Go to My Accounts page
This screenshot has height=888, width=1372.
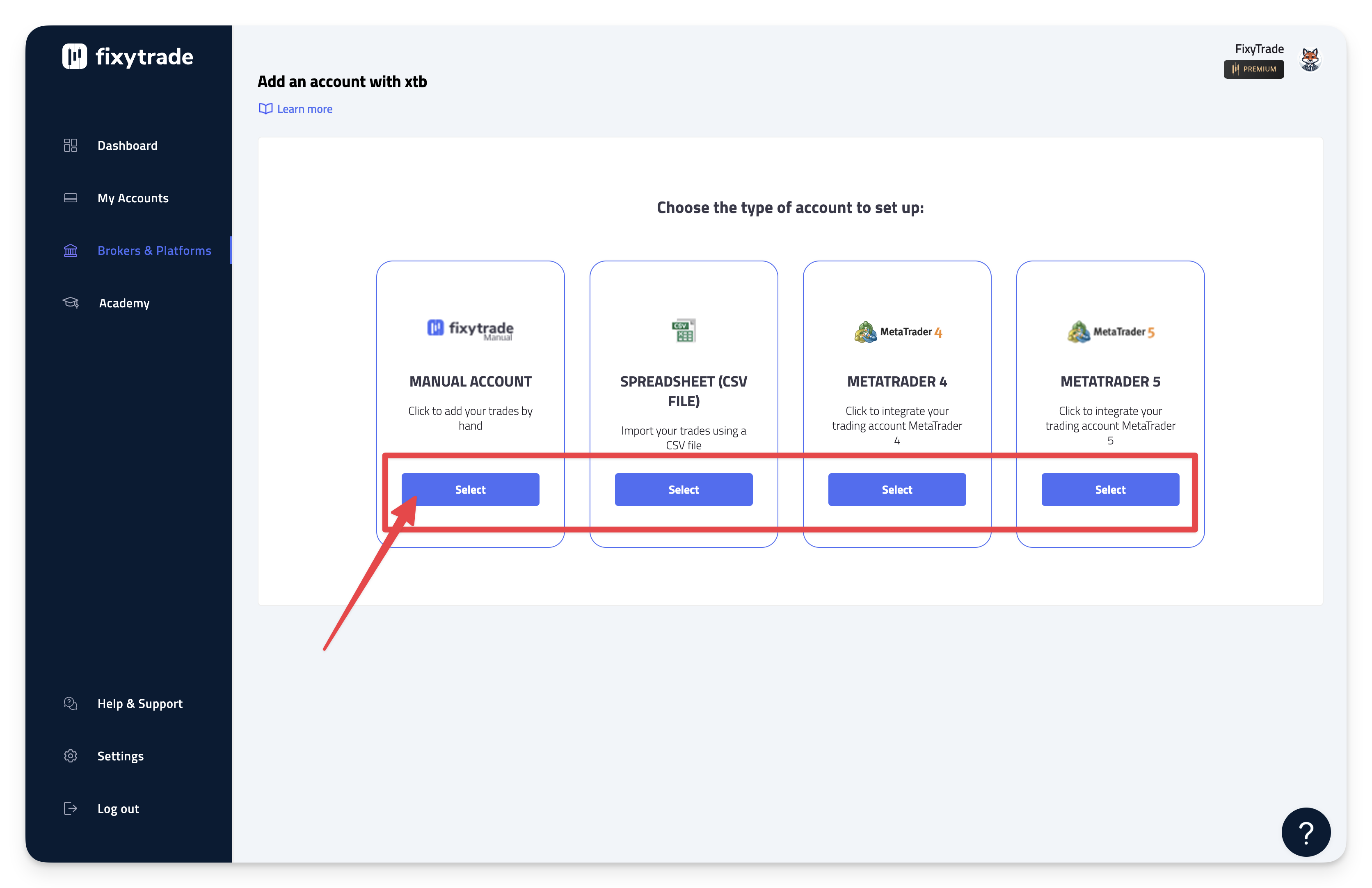(133, 198)
